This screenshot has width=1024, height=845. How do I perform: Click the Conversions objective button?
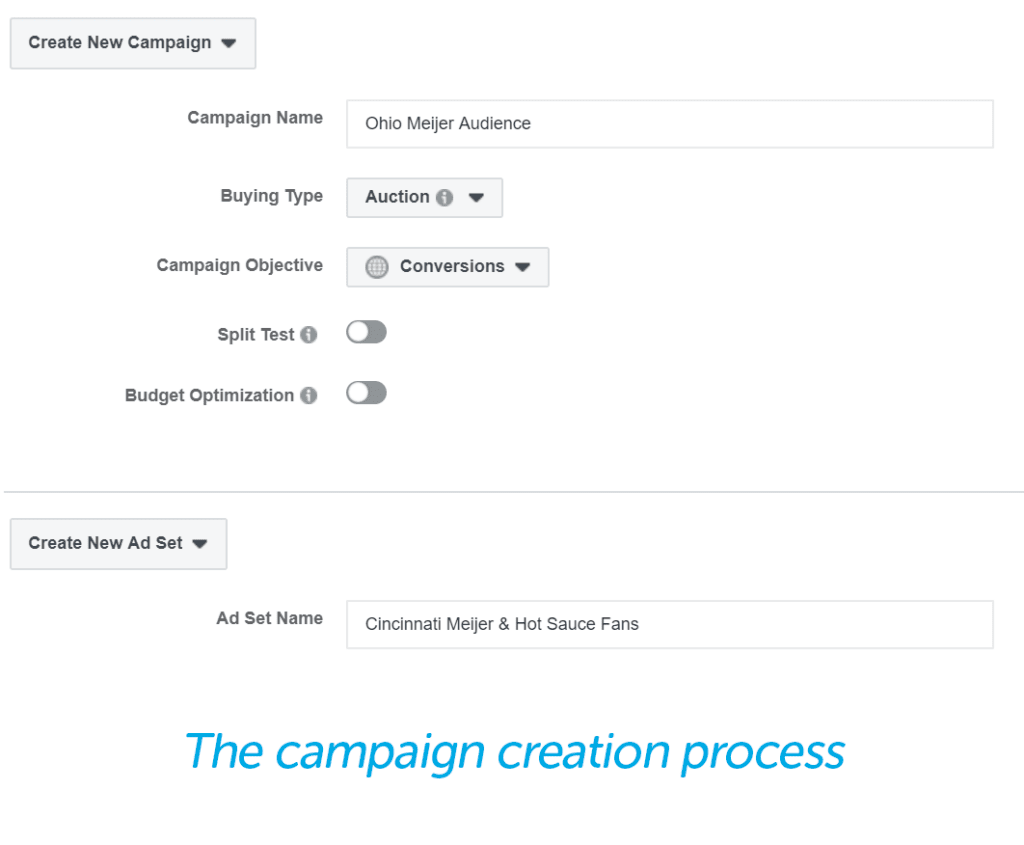(447, 266)
